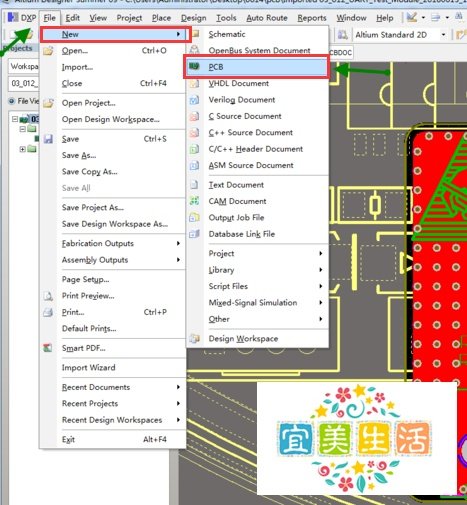The height and width of the screenshot is (505, 467).
Task: Click Open... in File menu
Action: (x=112, y=51)
